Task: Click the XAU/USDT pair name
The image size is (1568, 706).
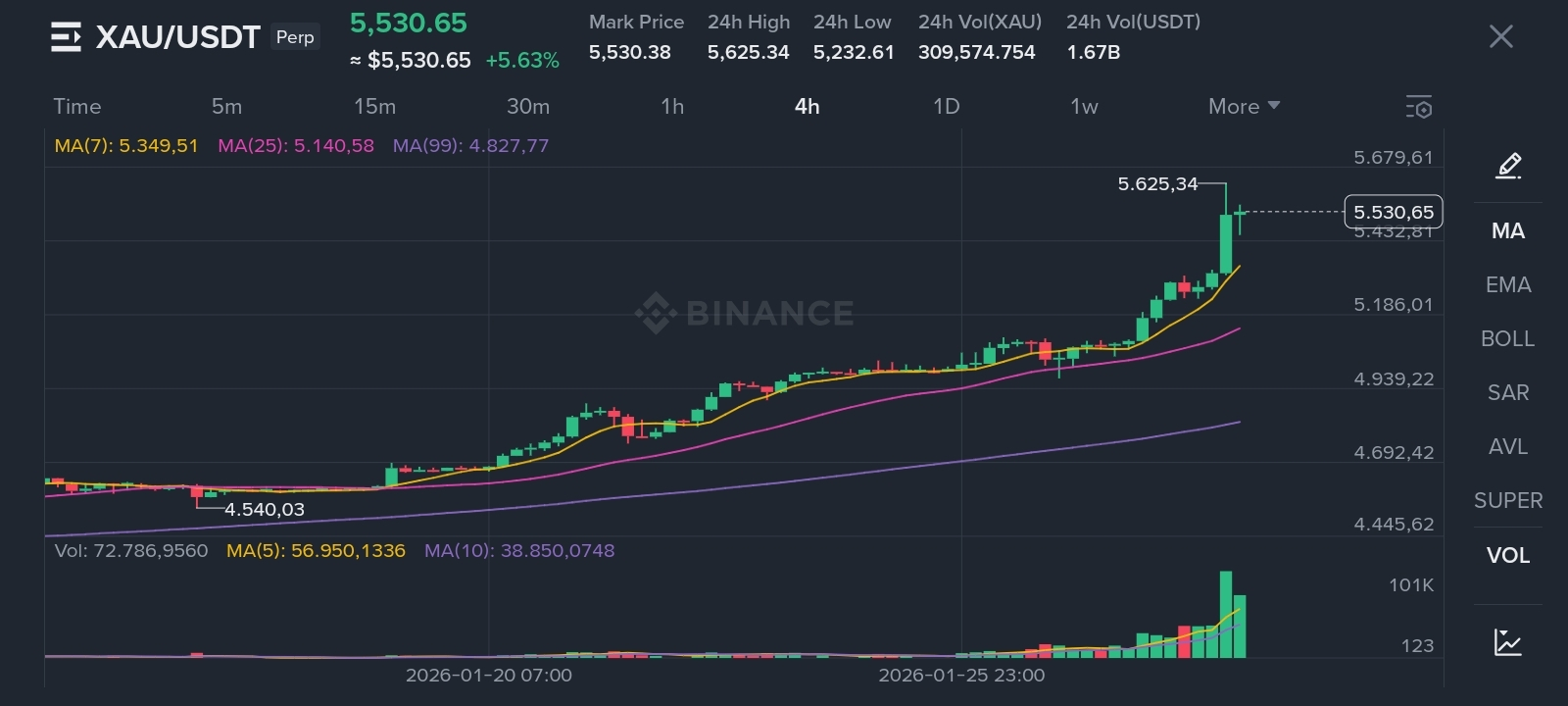Action: (177, 37)
